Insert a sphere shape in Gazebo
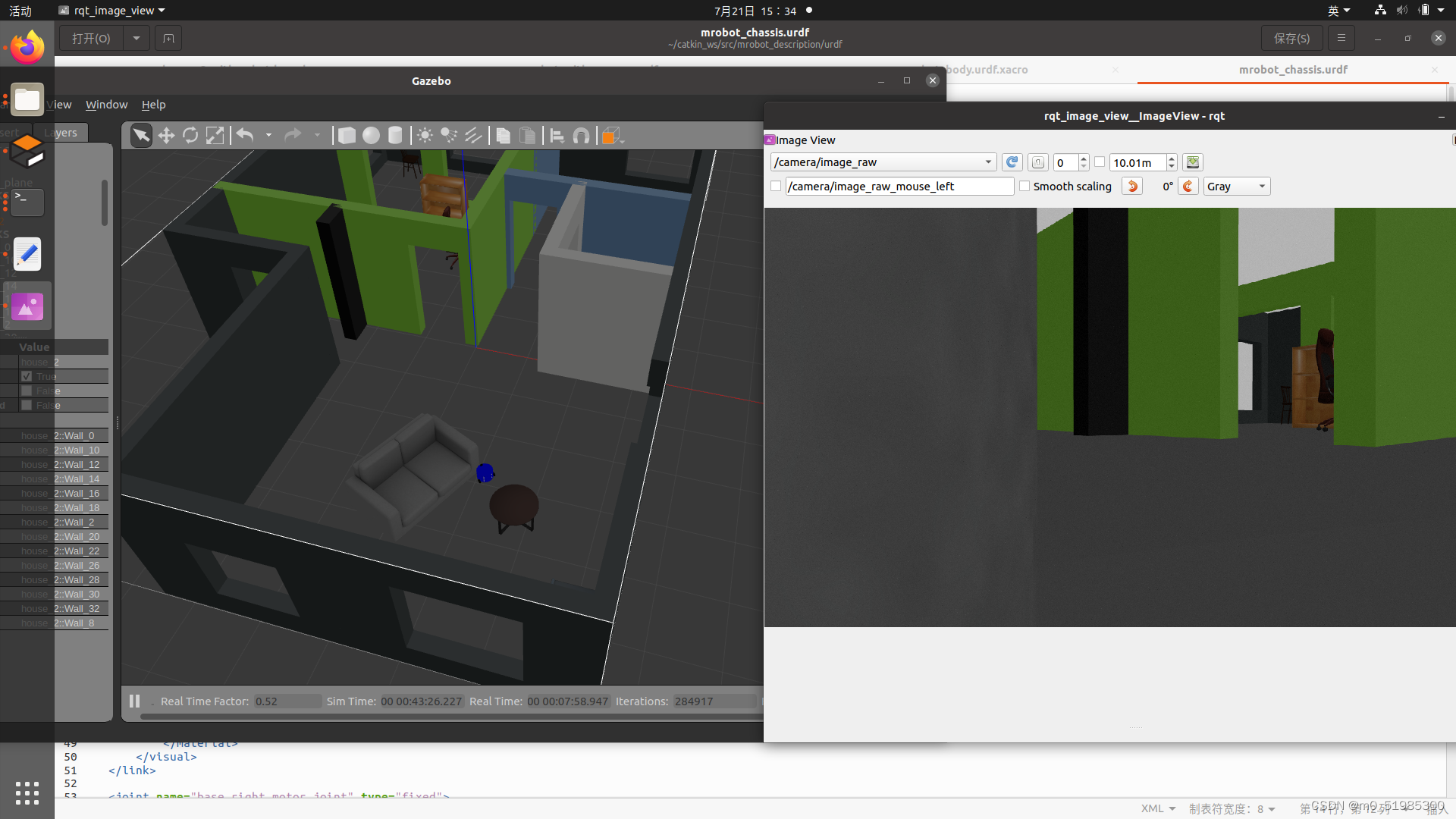 click(x=371, y=136)
